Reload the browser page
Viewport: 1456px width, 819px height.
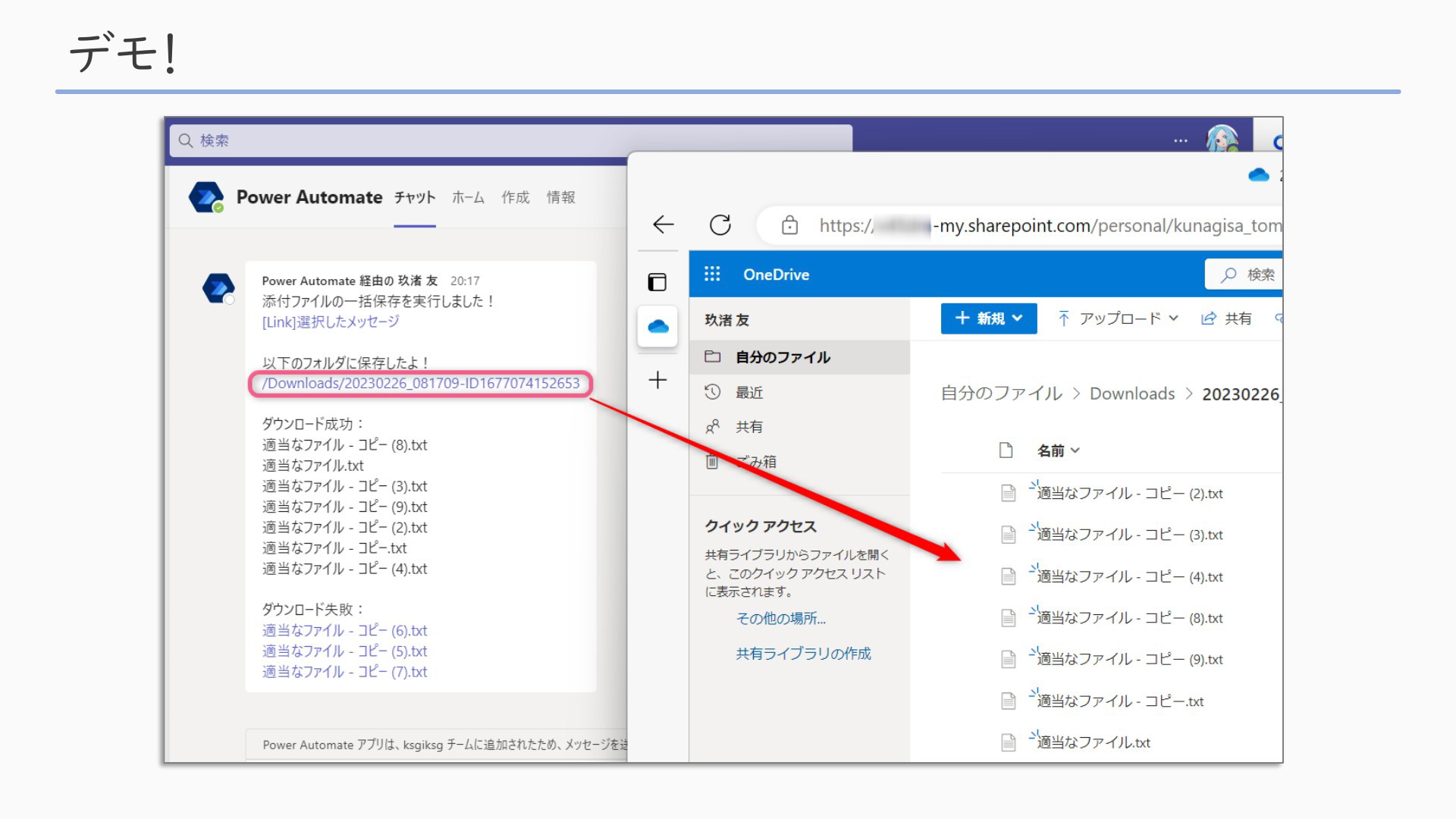pyautogui.click(x=720, y=224)
